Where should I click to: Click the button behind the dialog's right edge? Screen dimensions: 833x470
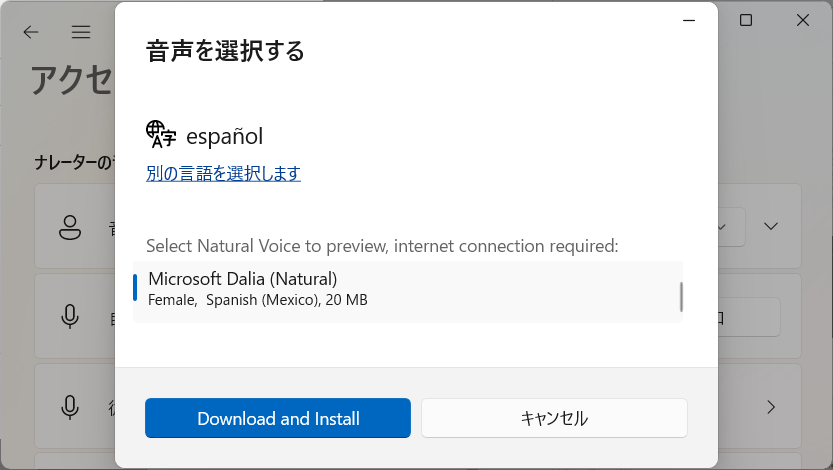(x=749, y=317)
